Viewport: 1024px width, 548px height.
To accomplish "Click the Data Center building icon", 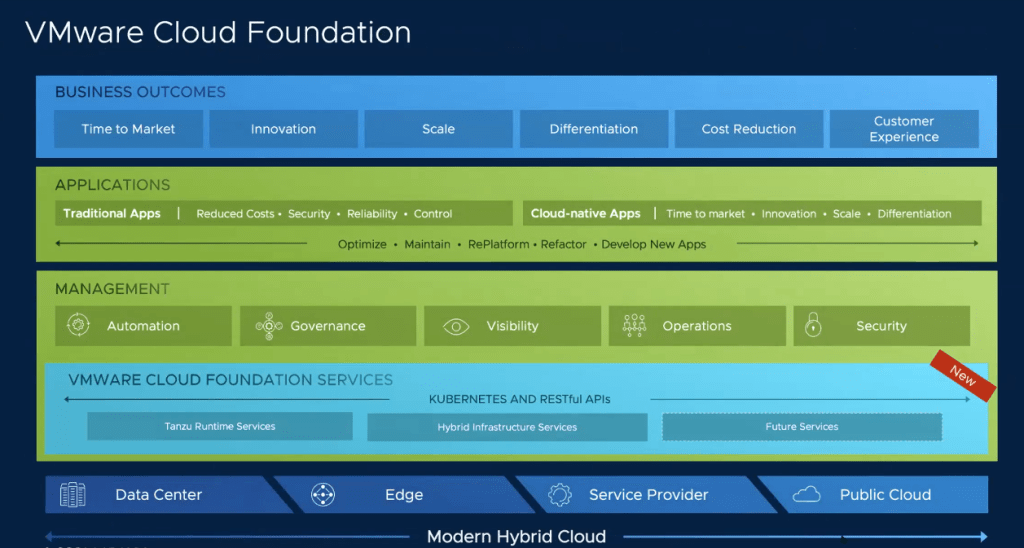I will [73, 495].
